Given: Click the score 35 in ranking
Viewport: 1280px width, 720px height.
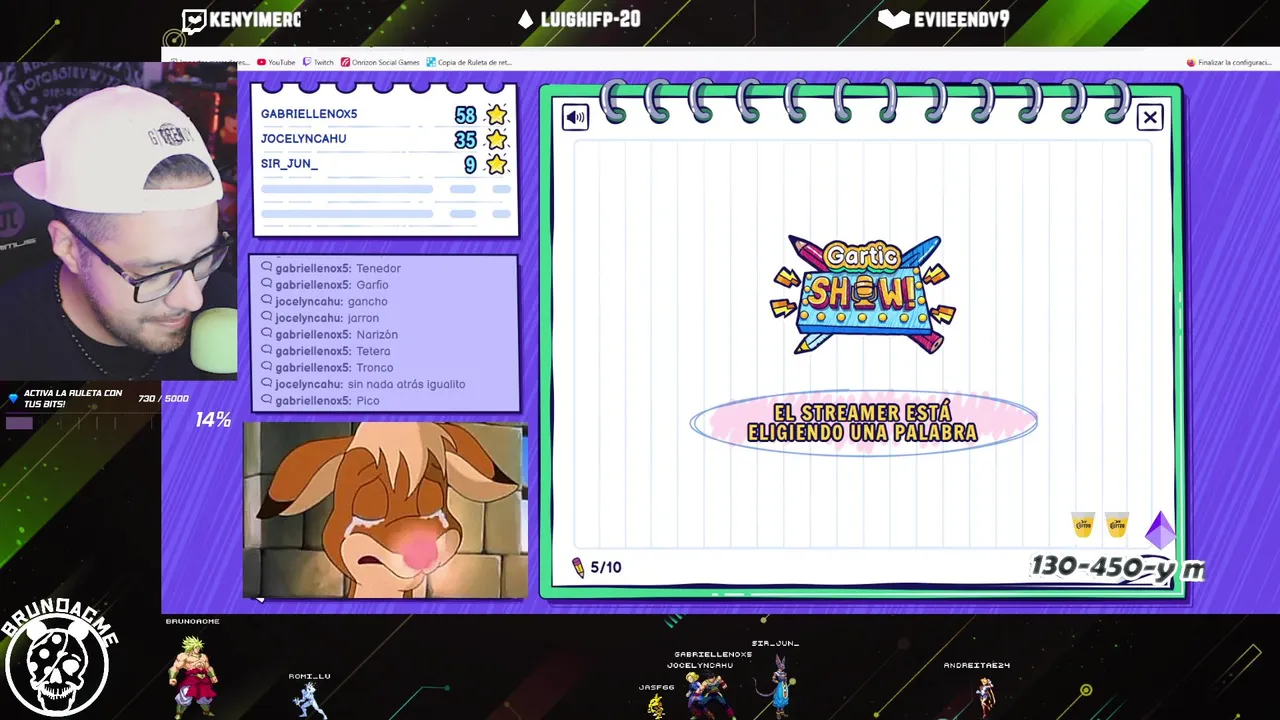Looking at the screenshot, I should 466,139.
